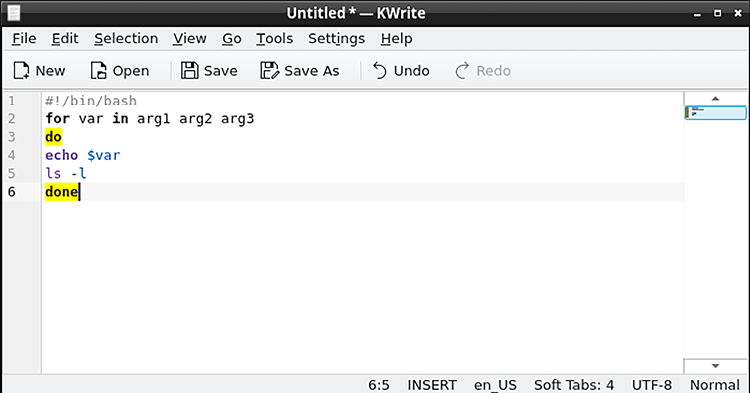Click the 'ls -l' line

point(66,173)
